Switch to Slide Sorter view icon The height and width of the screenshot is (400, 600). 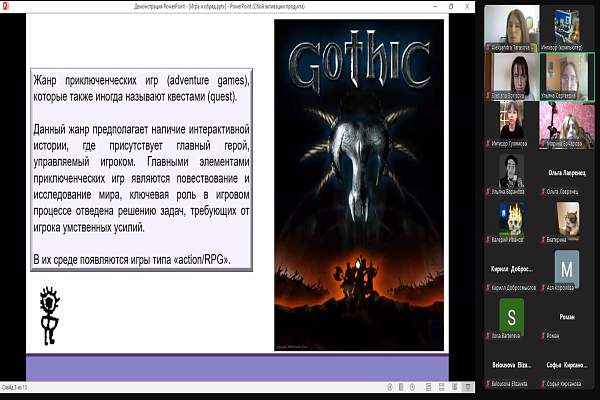(x=442, y=387)
